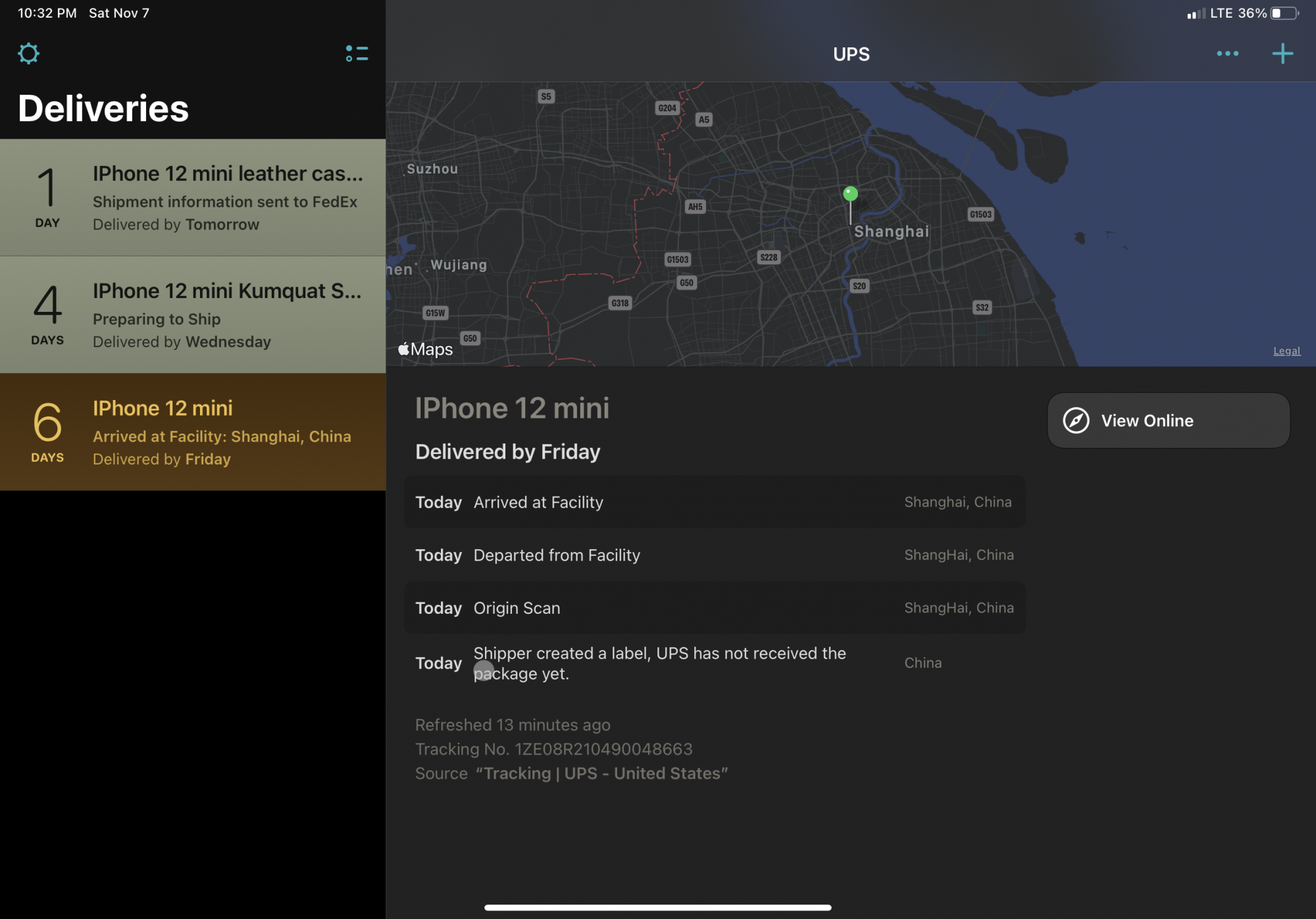
Task: Tap the Apple Maps logo
Action: pos(426,349)
